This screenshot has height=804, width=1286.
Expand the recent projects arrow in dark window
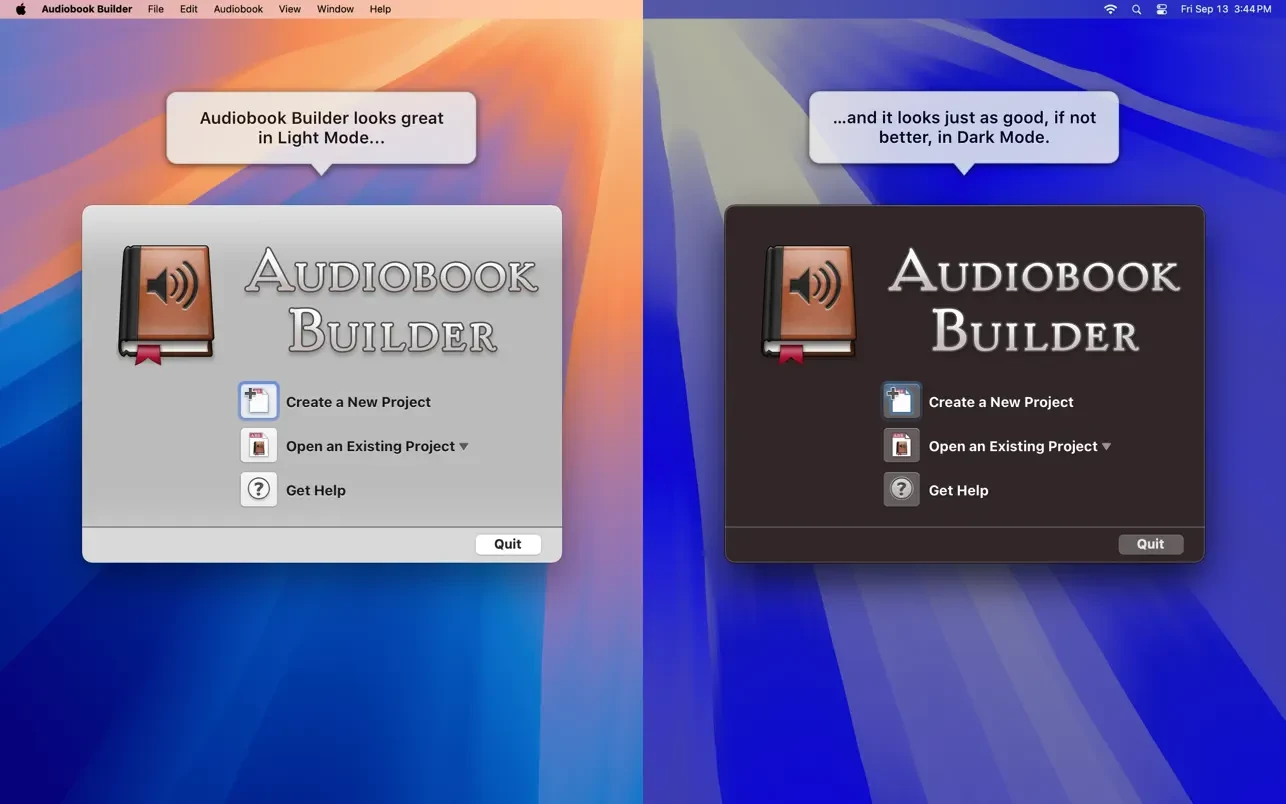point(1106,447)
